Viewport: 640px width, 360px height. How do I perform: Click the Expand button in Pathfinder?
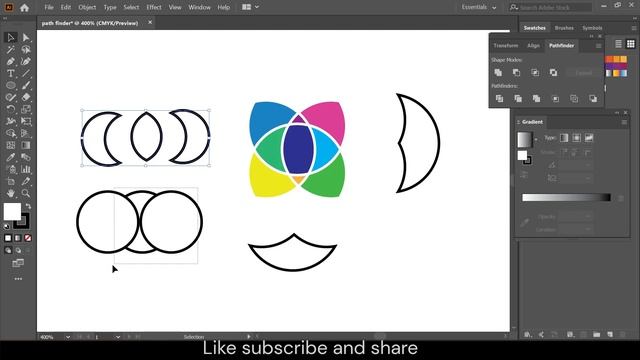coord(583,73)
